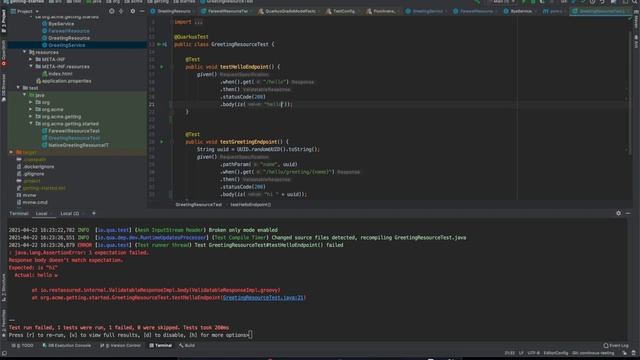Run testHelloEndpoint from gutter run icon
The image size is (640, 360).
tap(162, 67)
